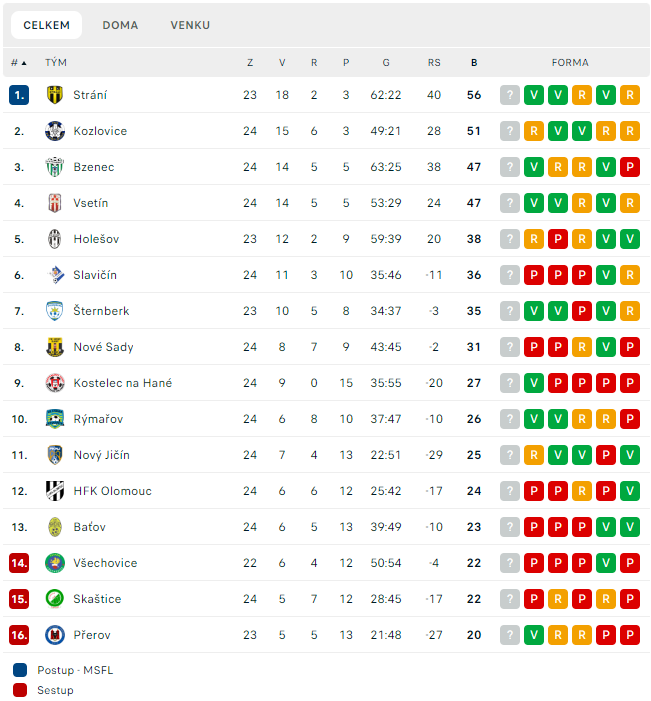Click Bzenec's latest red P form badge
Image resolution: width=651 pixels, height=701 pixels.
(630, 167)
